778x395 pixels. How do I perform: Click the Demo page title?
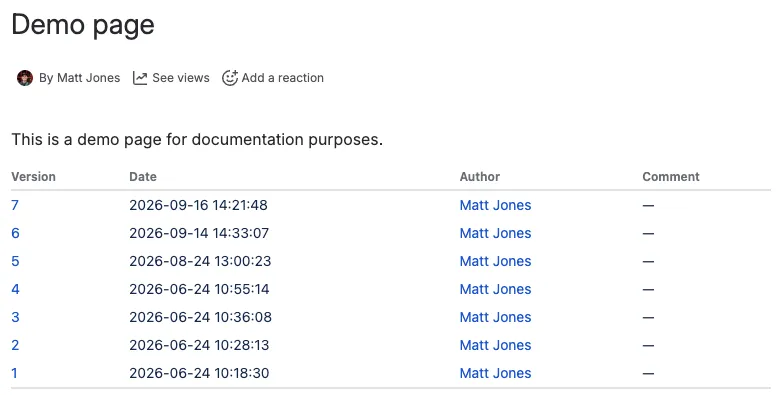pos(83,25)
